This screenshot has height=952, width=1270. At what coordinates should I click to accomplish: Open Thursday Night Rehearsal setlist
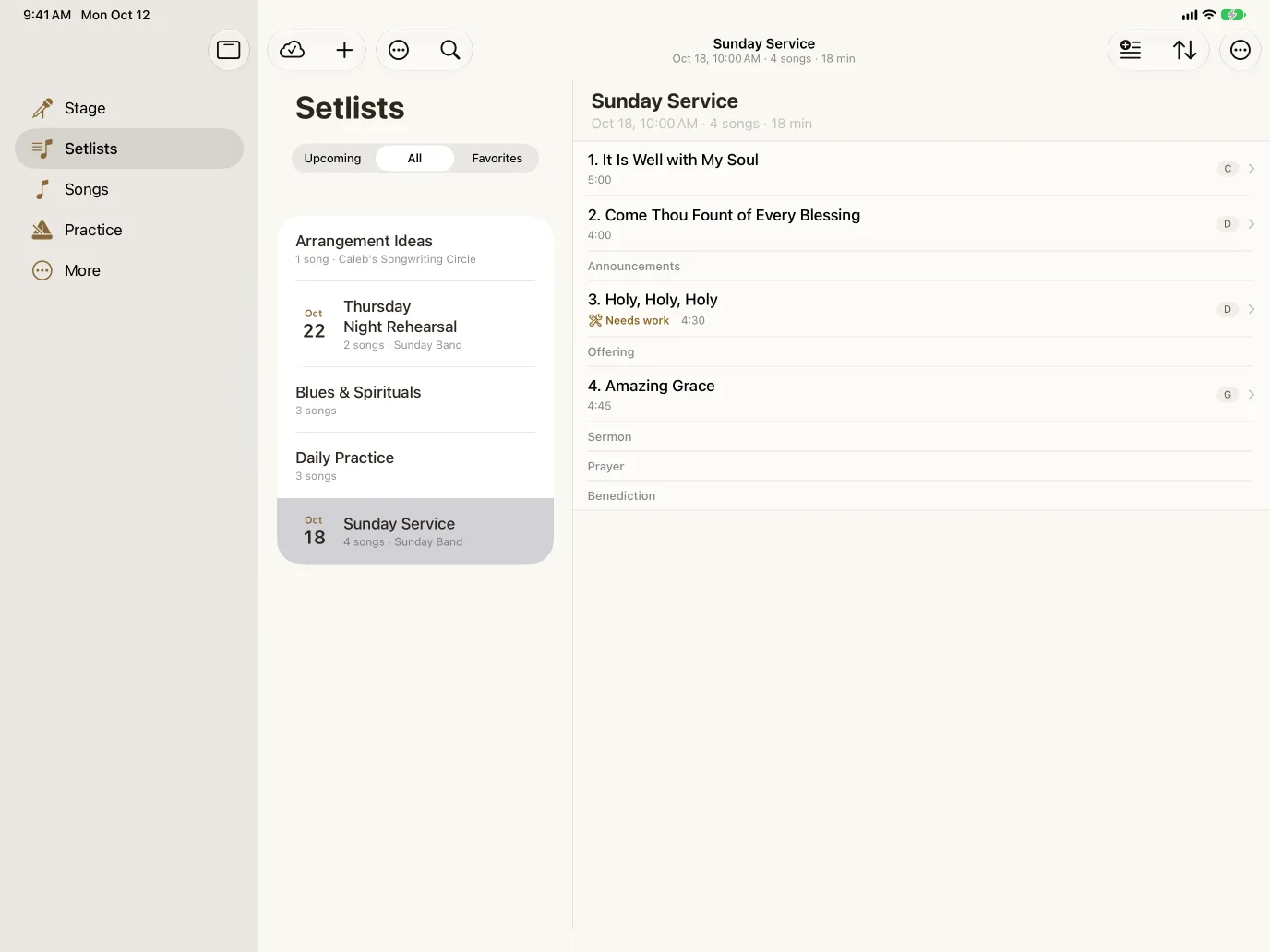click(415, 325)
